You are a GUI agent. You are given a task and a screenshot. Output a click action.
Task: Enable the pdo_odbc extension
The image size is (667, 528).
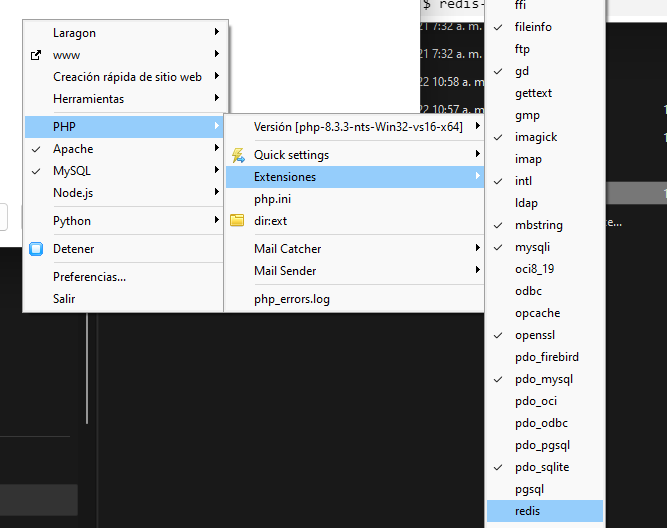pos(545,423)
